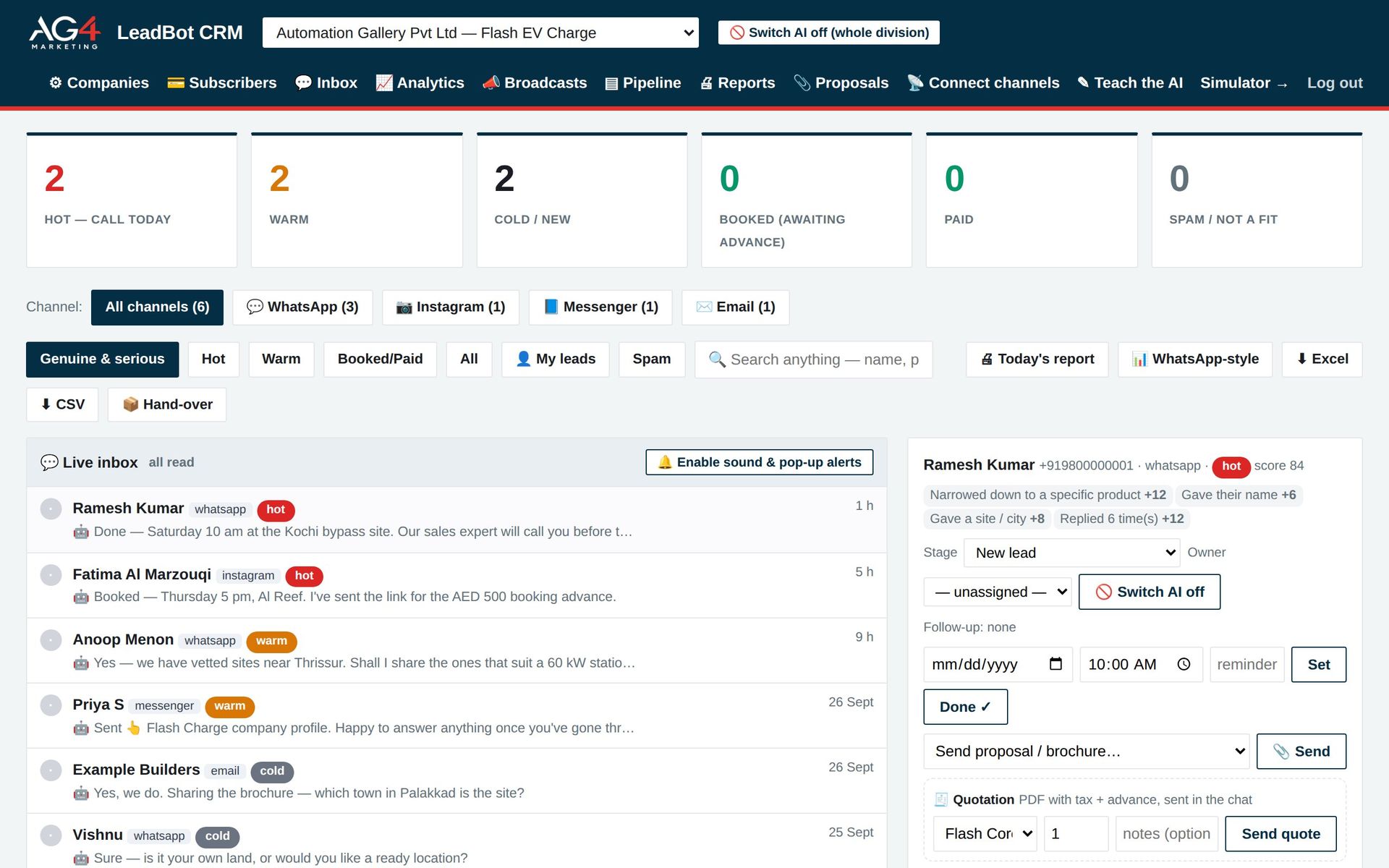Show All leads filter
This screenshot has height=868, width=1389.
470,359
